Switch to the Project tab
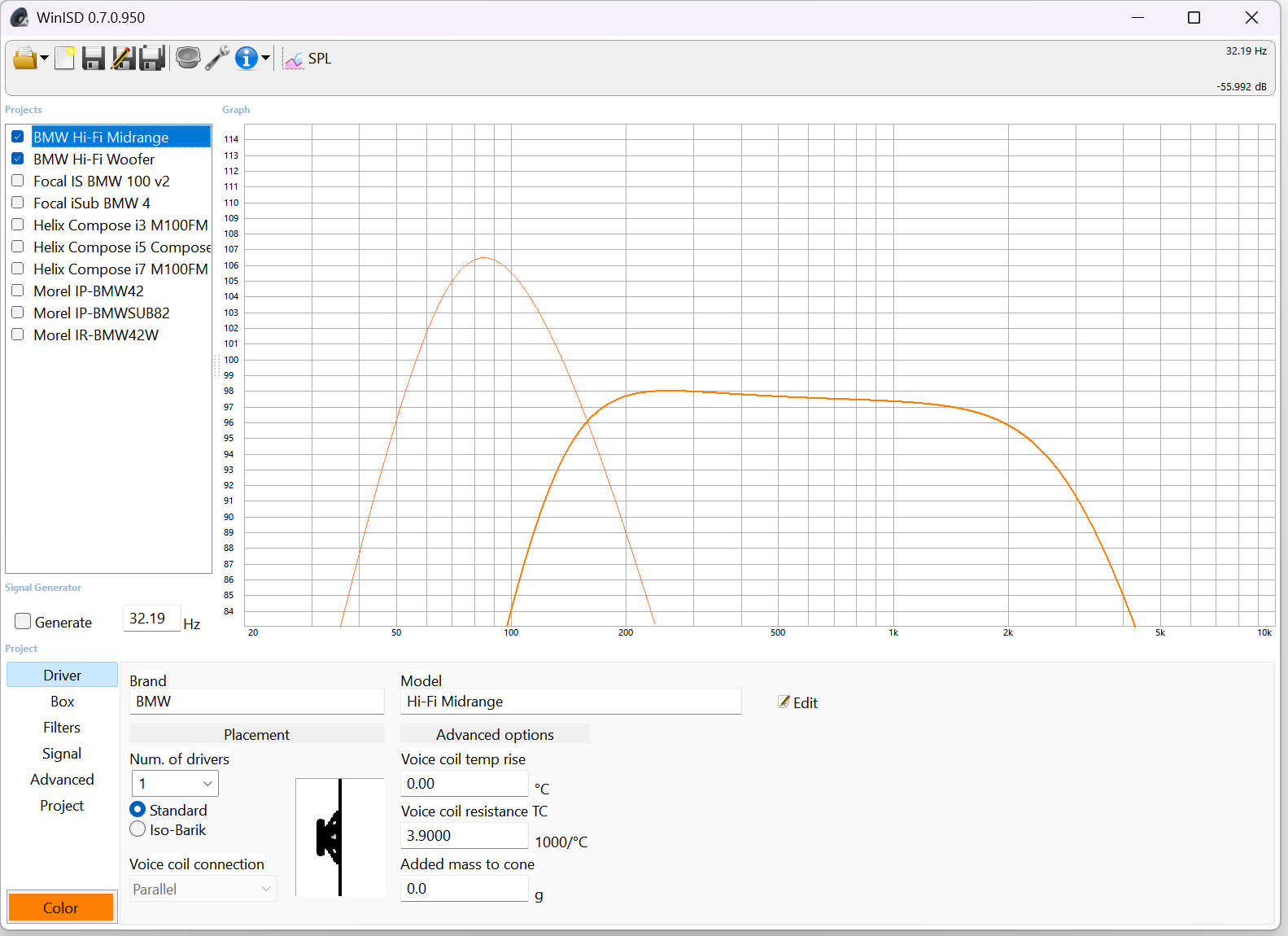The image size is (1288, 936). point(62,805)
